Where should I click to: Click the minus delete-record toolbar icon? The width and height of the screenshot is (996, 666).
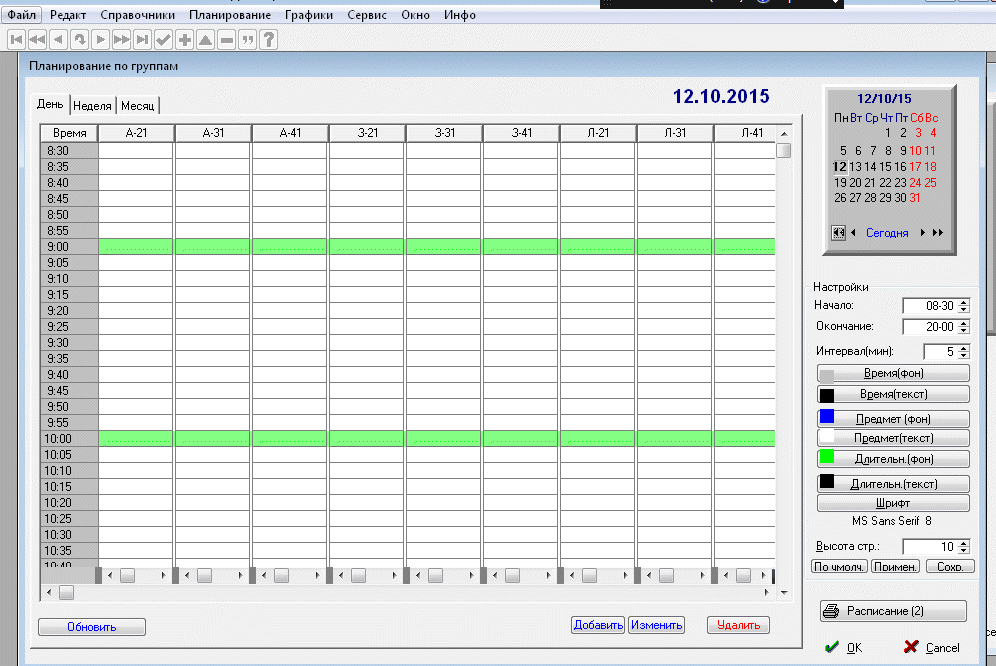[x=227, y=40]
